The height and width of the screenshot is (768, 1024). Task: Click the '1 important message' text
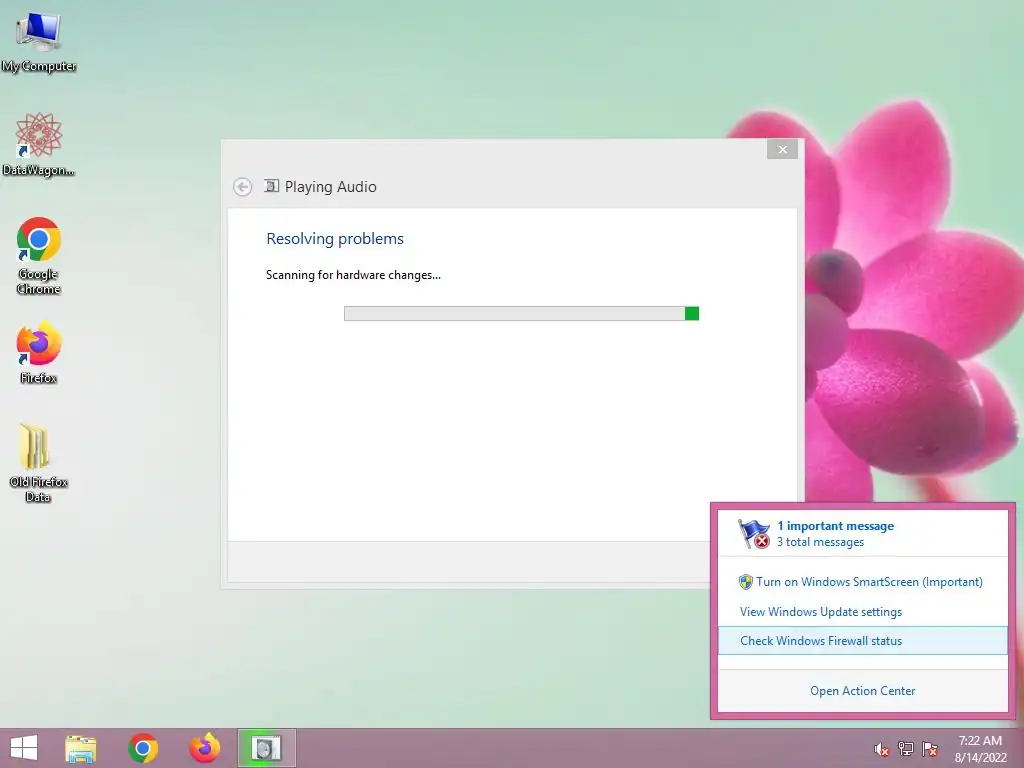point(835,526)
